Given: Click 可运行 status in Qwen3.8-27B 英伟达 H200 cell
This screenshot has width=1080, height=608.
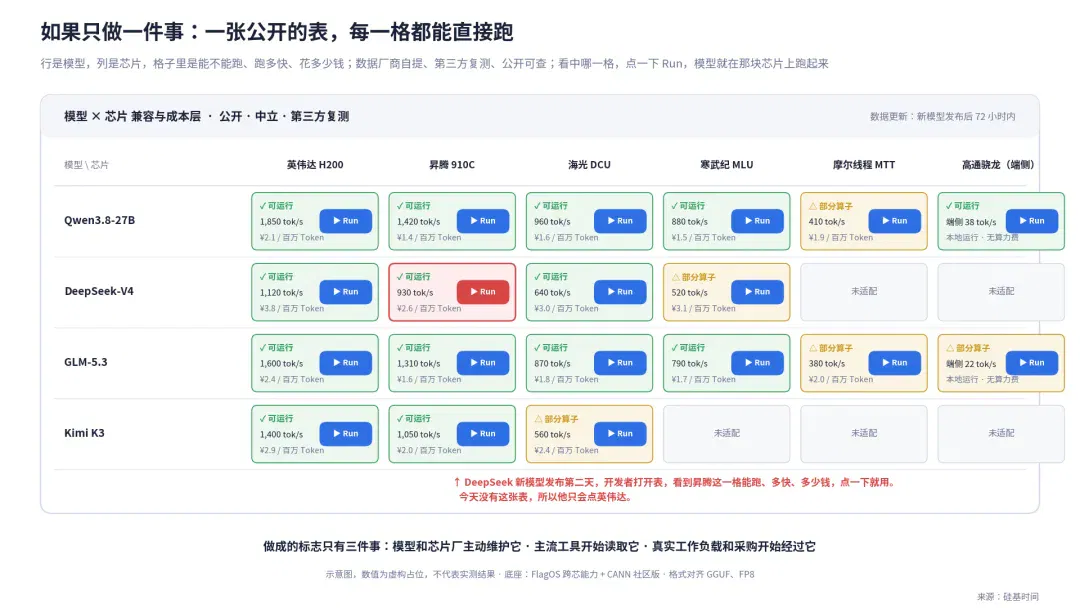Looking at the screenshot, I should click(x=276, y=206).
